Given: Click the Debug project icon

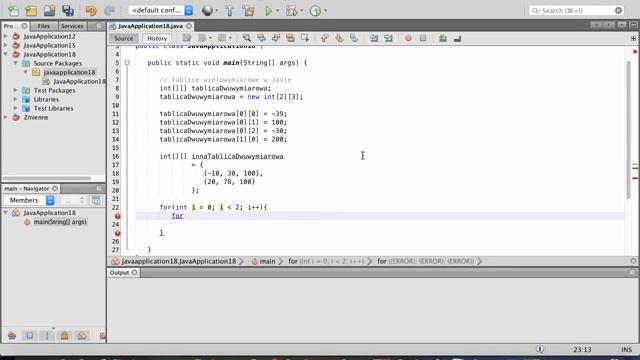Looking at the screenshot, I should pyautogui.click(x=291, y=11).
